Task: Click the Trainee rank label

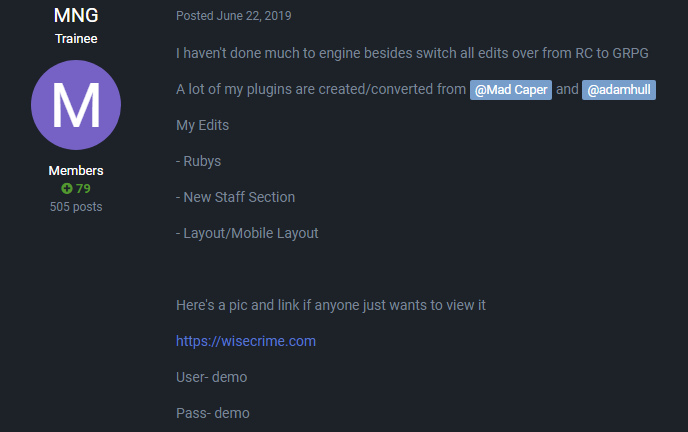Action: (76, 39)
